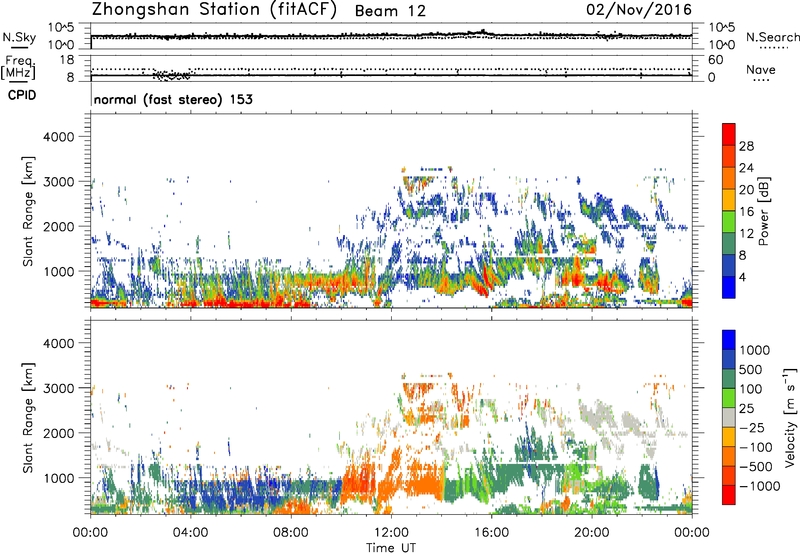
Task: Click the '20:00' time axis label
Action: [591, 533]
